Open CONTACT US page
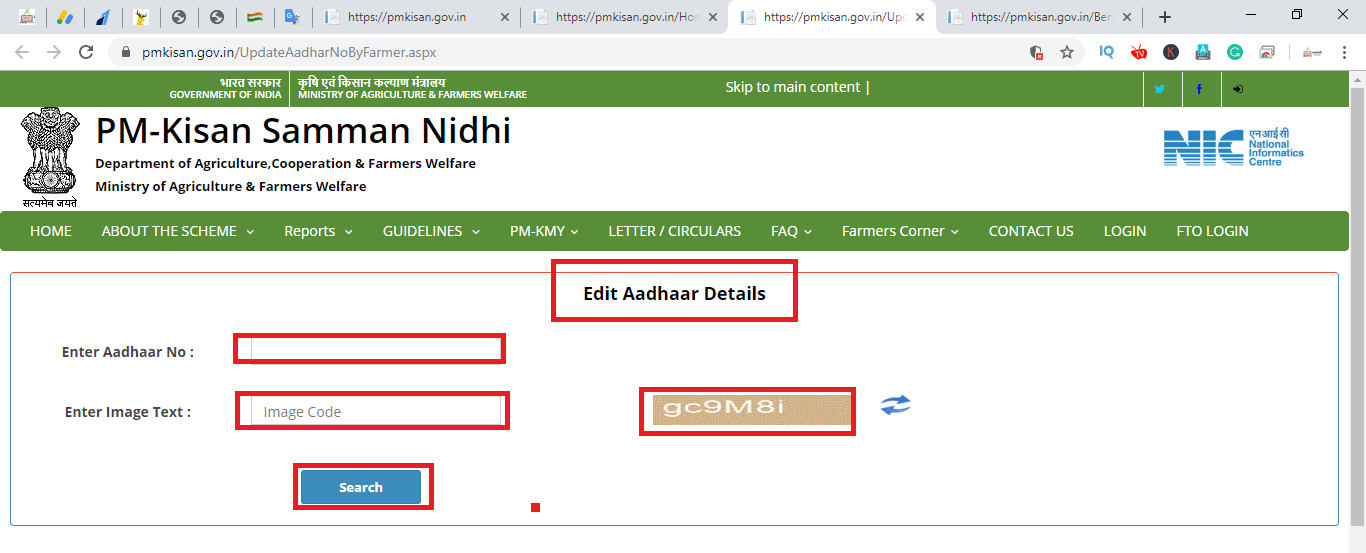Viewport: 1366px width, 553px height. point(1031,231)
